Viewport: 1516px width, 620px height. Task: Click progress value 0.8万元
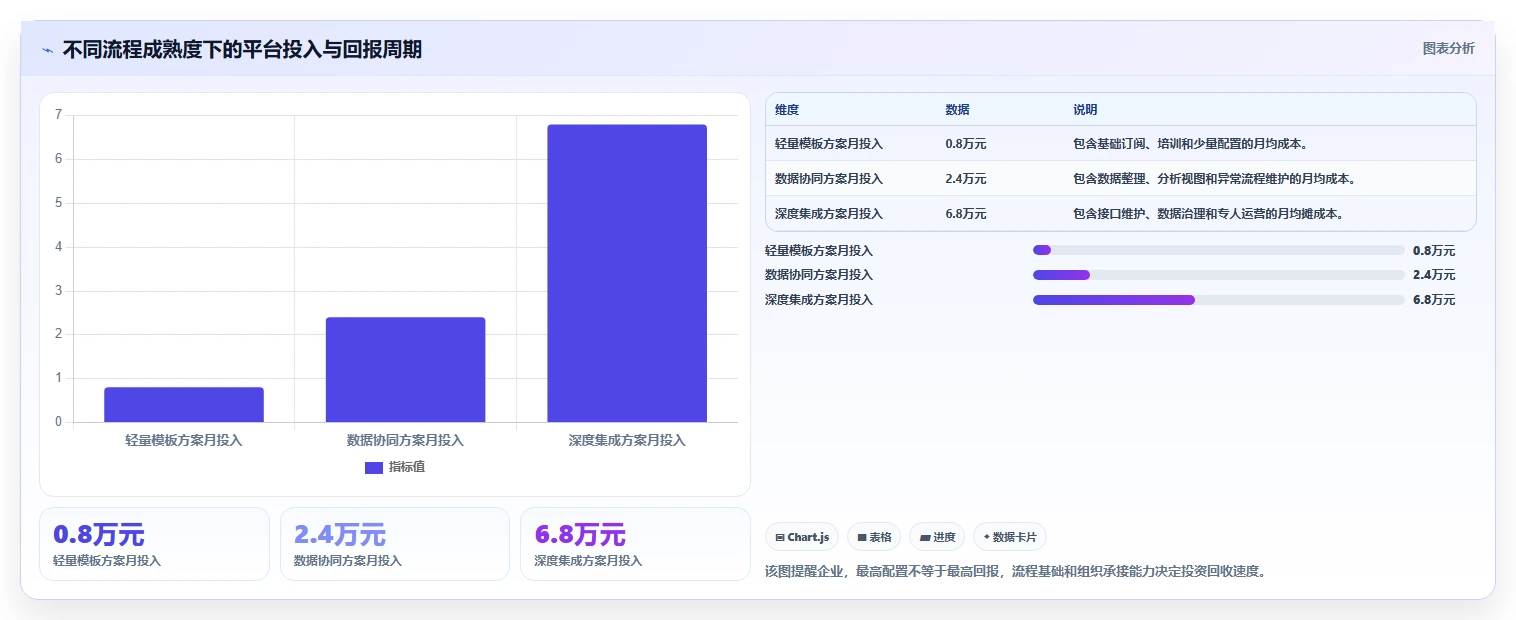click(x=1434, y=251)
